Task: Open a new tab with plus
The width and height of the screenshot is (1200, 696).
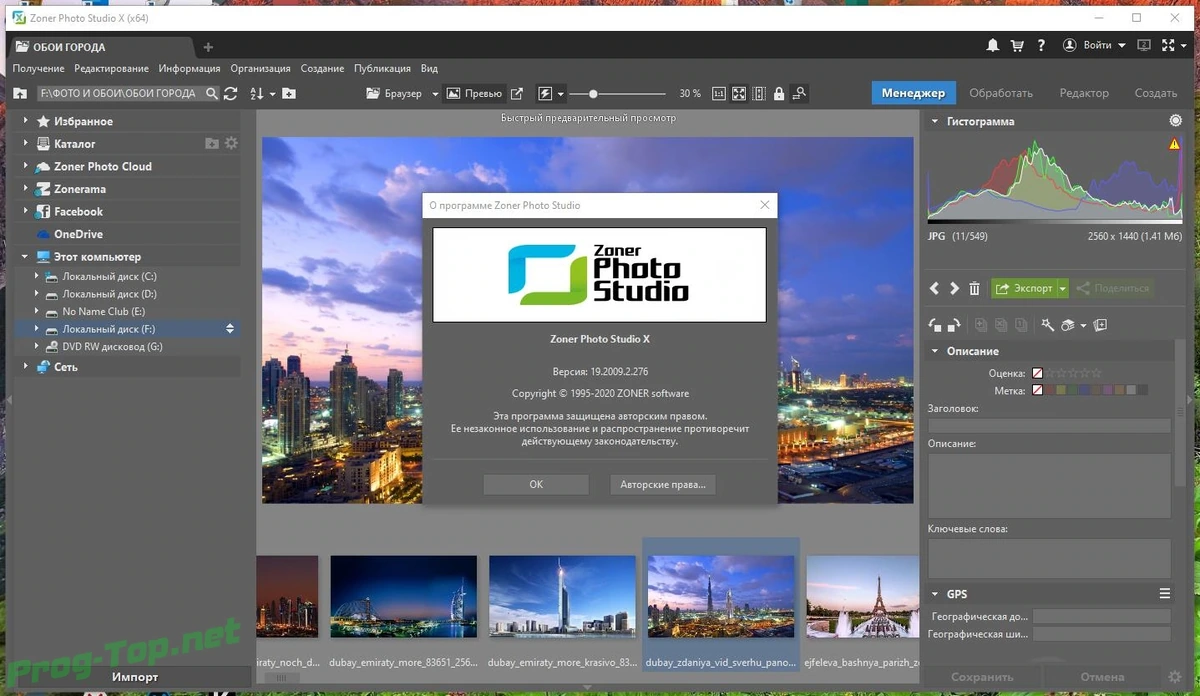Action: click(x=208, y=47)
